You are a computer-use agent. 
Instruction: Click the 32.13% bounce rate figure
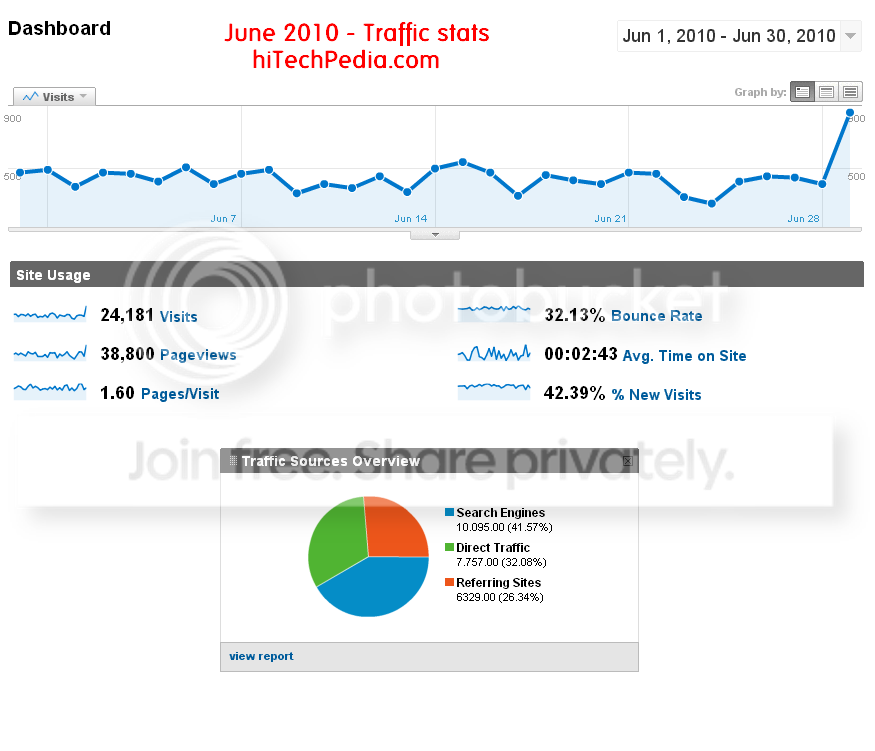tap(575, 315)
